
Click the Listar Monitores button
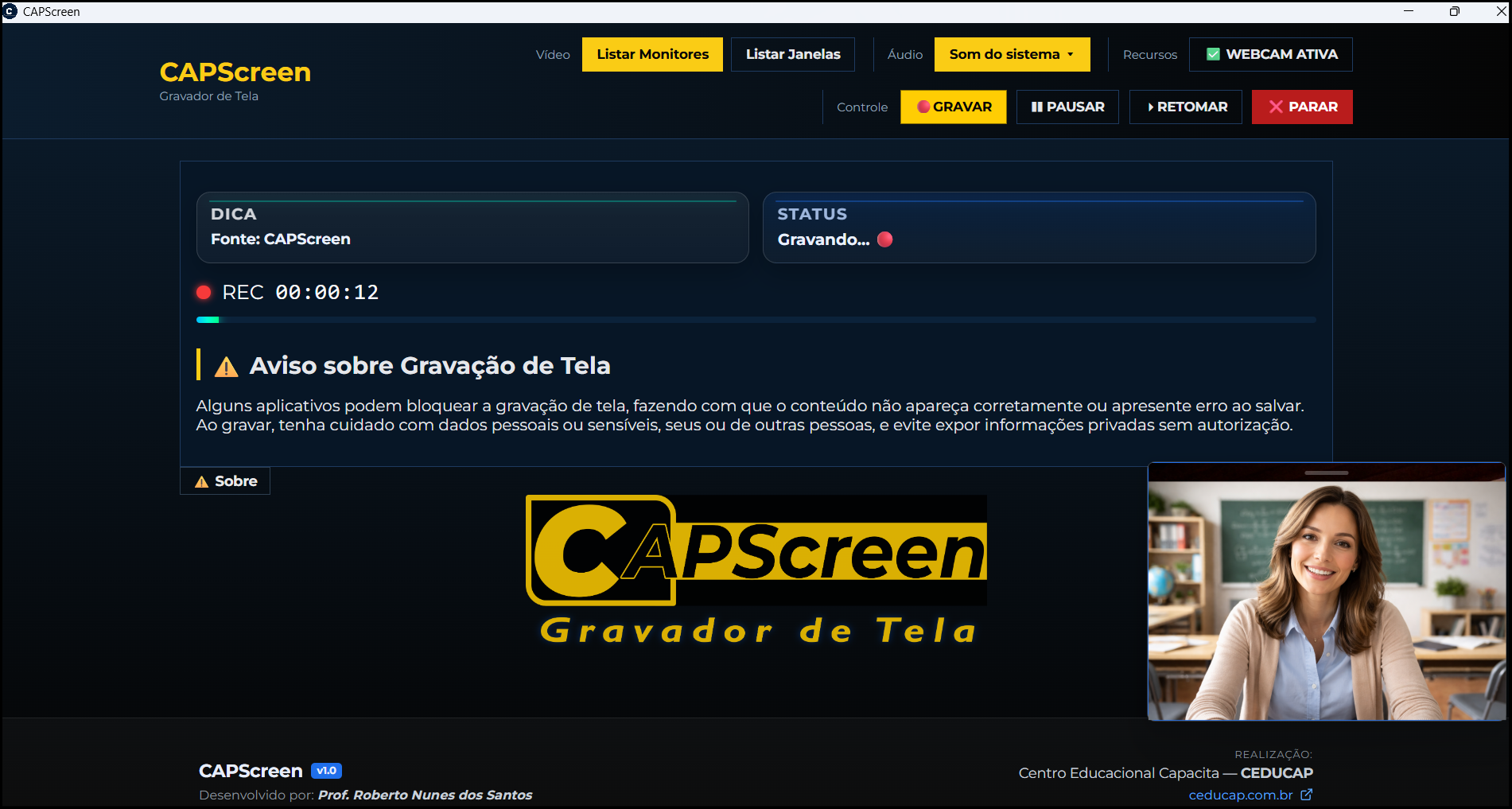[652, 54]
